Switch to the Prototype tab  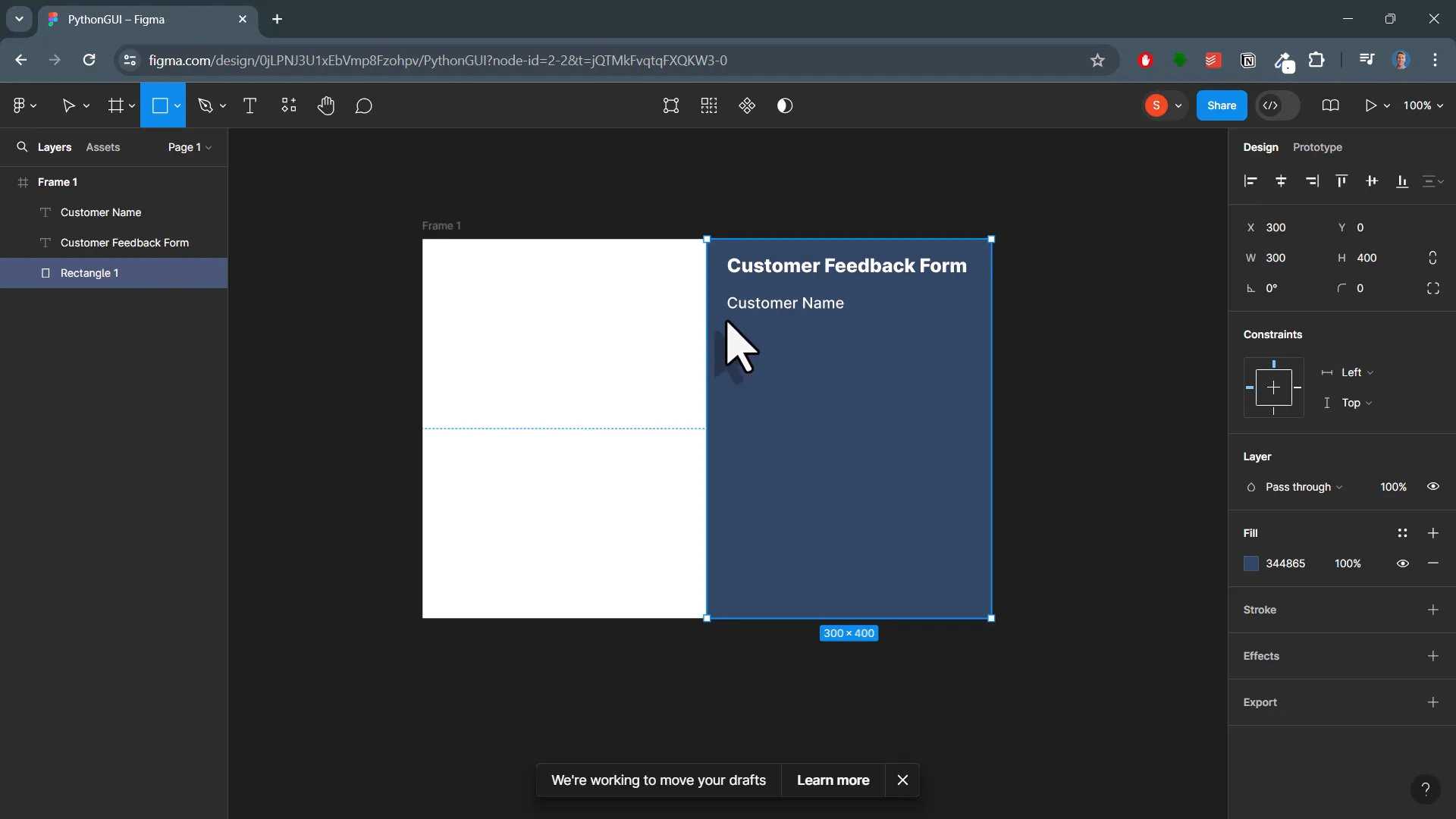1317,147
